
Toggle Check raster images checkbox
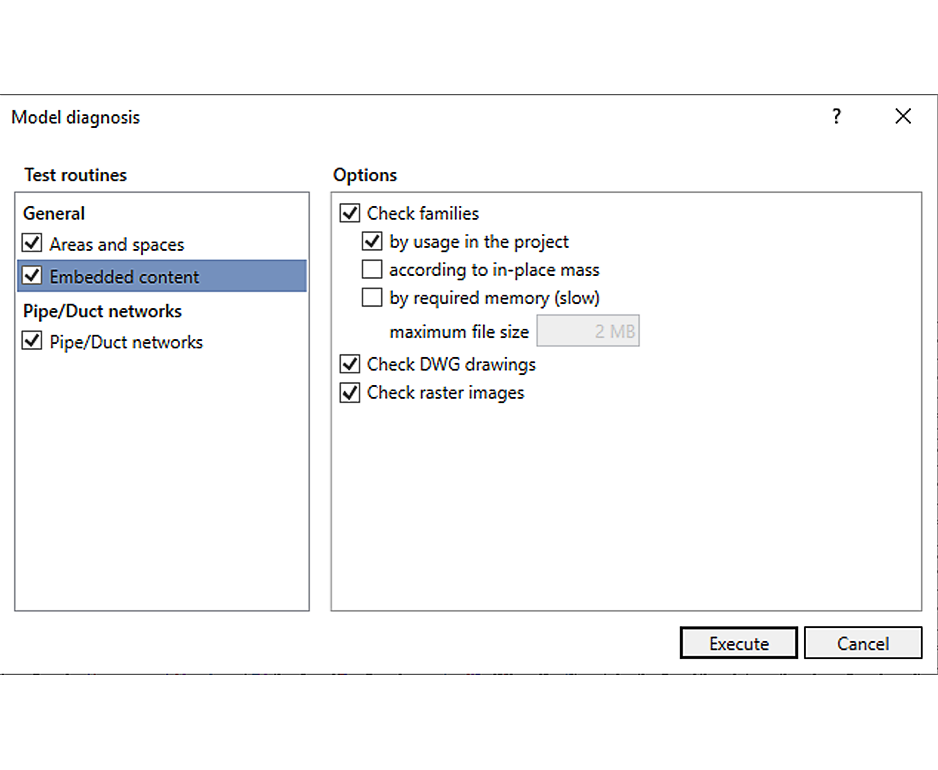(x=350, y=393)
